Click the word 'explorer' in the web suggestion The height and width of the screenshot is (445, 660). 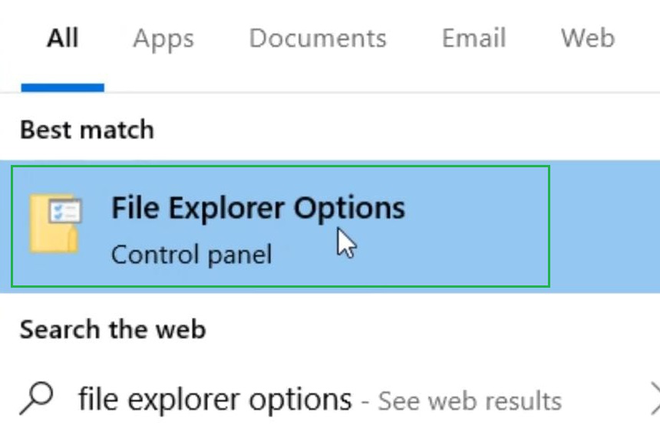click(x=202, y=400)
